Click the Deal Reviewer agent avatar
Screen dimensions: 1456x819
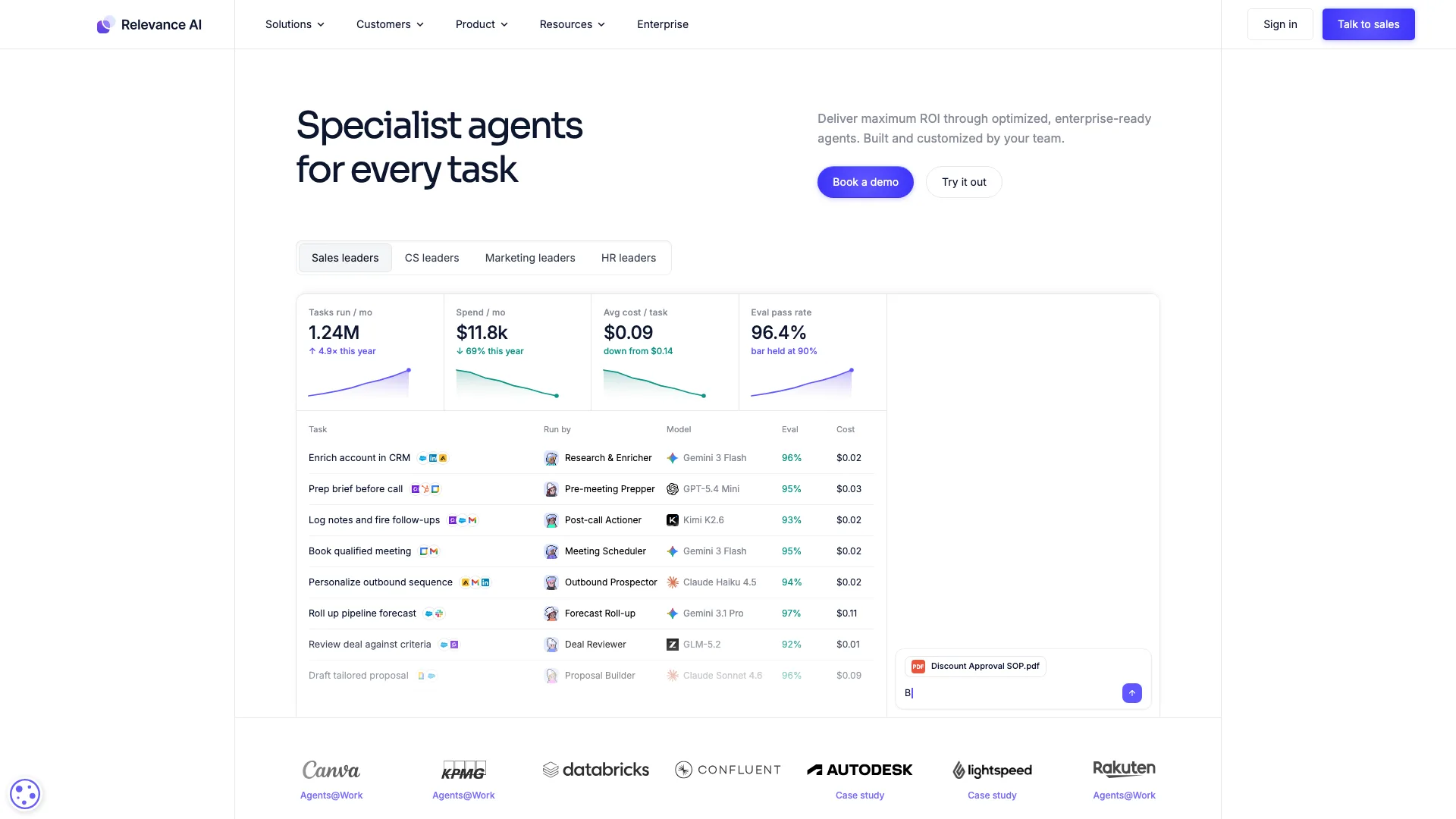click(551, 645)
